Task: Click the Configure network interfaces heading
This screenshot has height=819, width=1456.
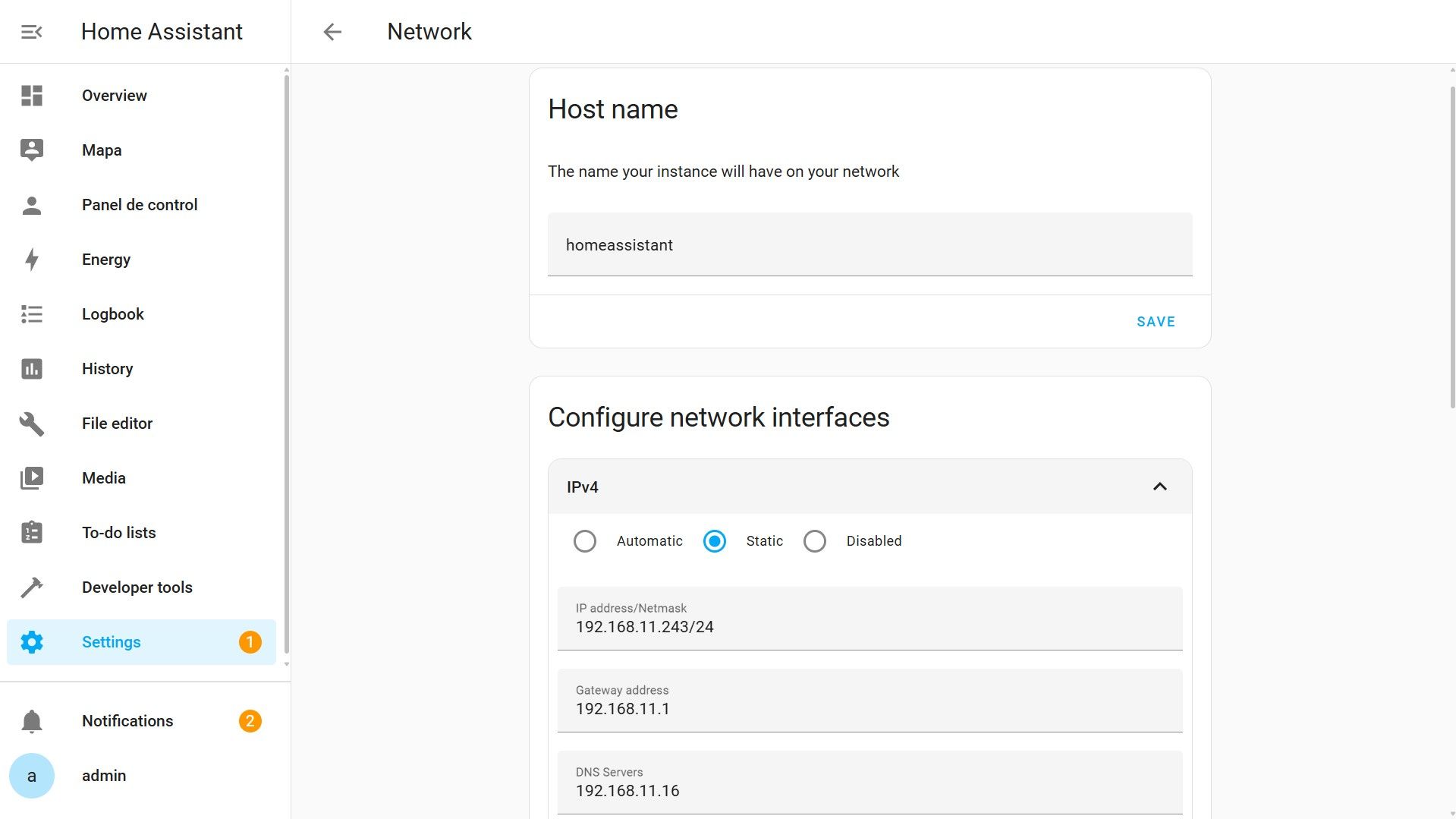Action: (719, 417)
